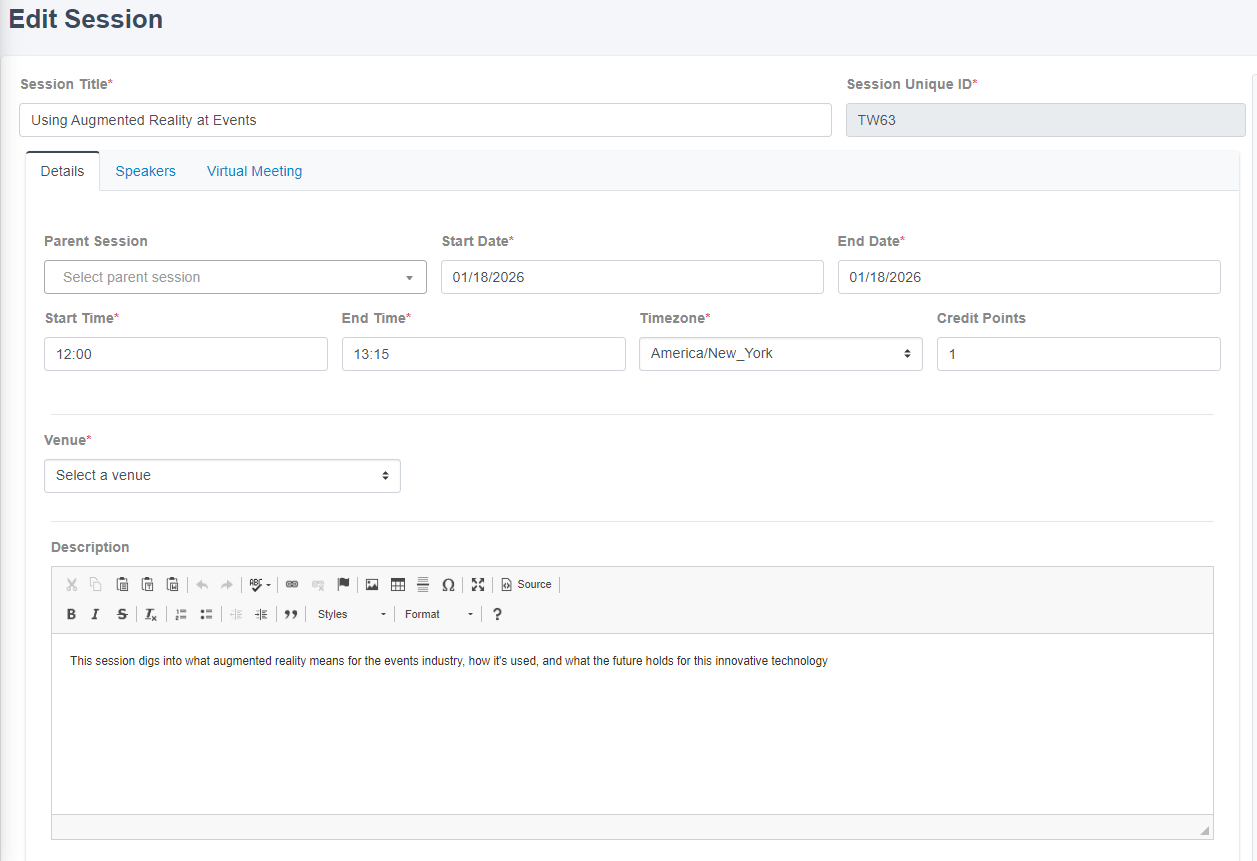Viewport: 1257px width, 861px height.
Task: Switch to the Details tab
Action: click(62, 171)
